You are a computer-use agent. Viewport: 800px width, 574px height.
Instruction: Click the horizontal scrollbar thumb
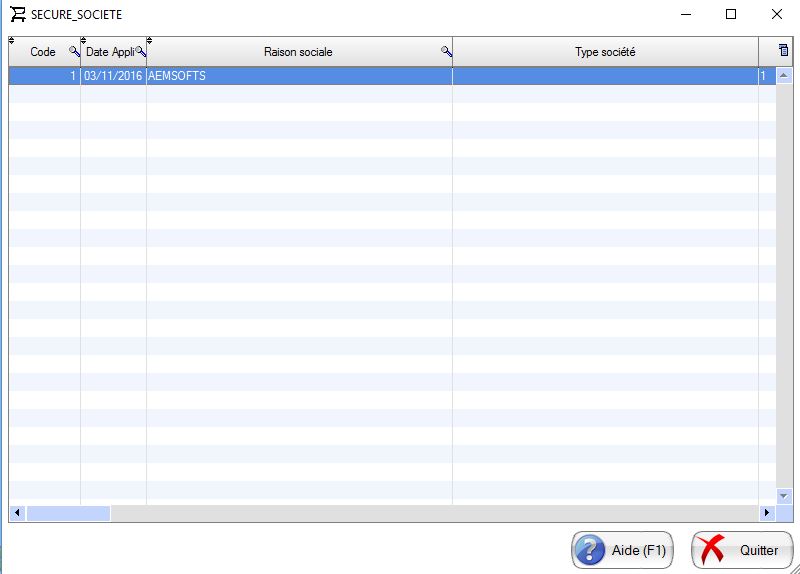click(68, 513)
